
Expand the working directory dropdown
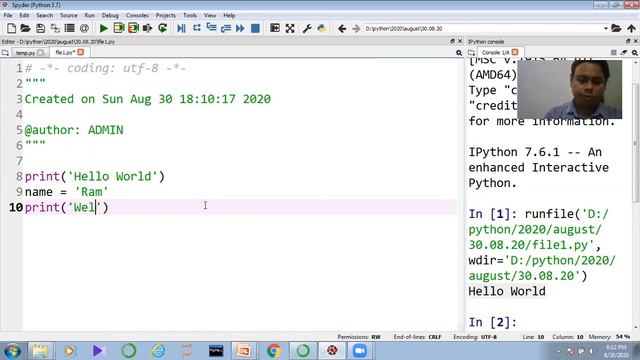click(x=606, y=29)
